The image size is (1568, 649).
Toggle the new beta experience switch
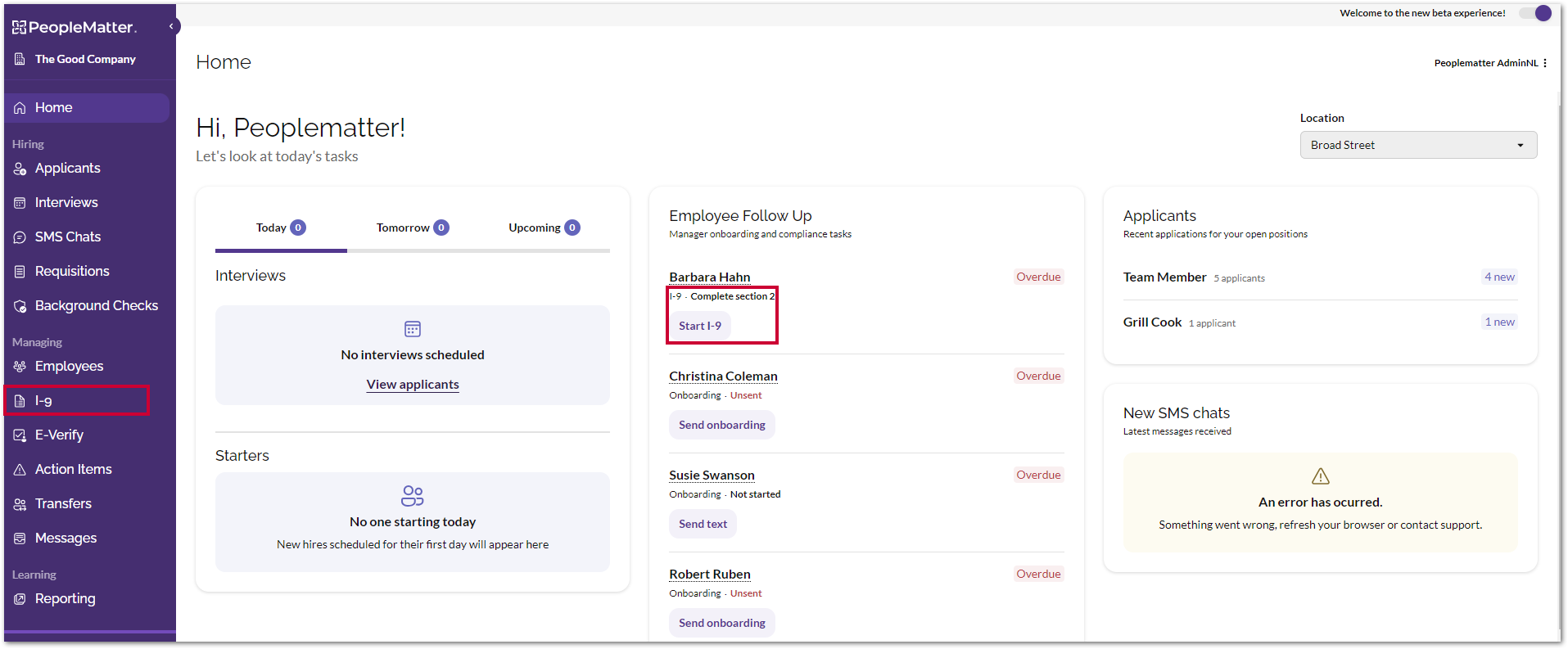[x=1535, y=13]
